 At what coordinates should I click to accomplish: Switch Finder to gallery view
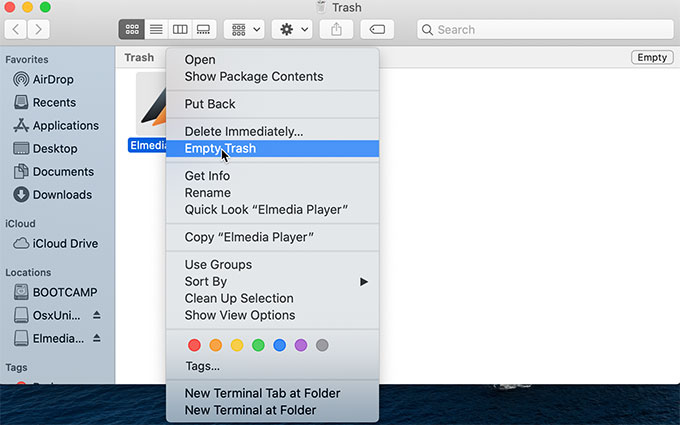(x=204, y=30)
